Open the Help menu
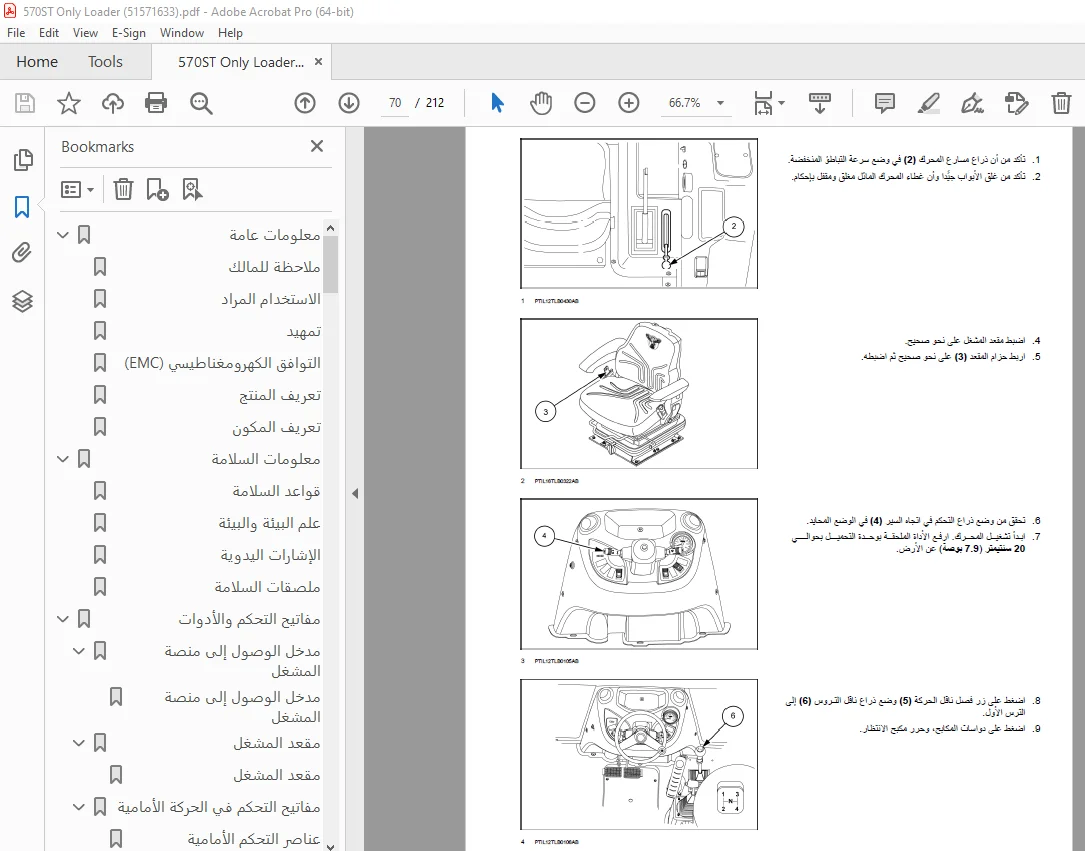1085x851 pixels. [230, 33]
